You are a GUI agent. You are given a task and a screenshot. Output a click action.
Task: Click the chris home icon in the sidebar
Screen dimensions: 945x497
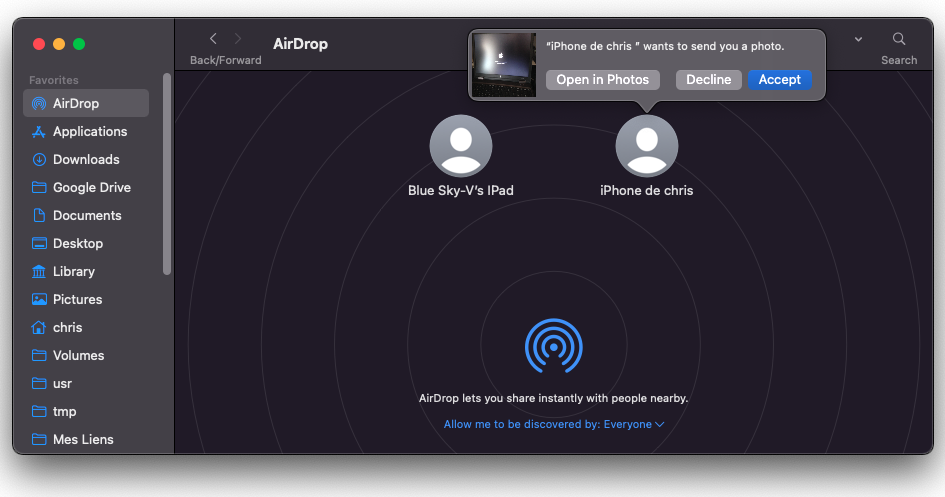tap(39, 328)
